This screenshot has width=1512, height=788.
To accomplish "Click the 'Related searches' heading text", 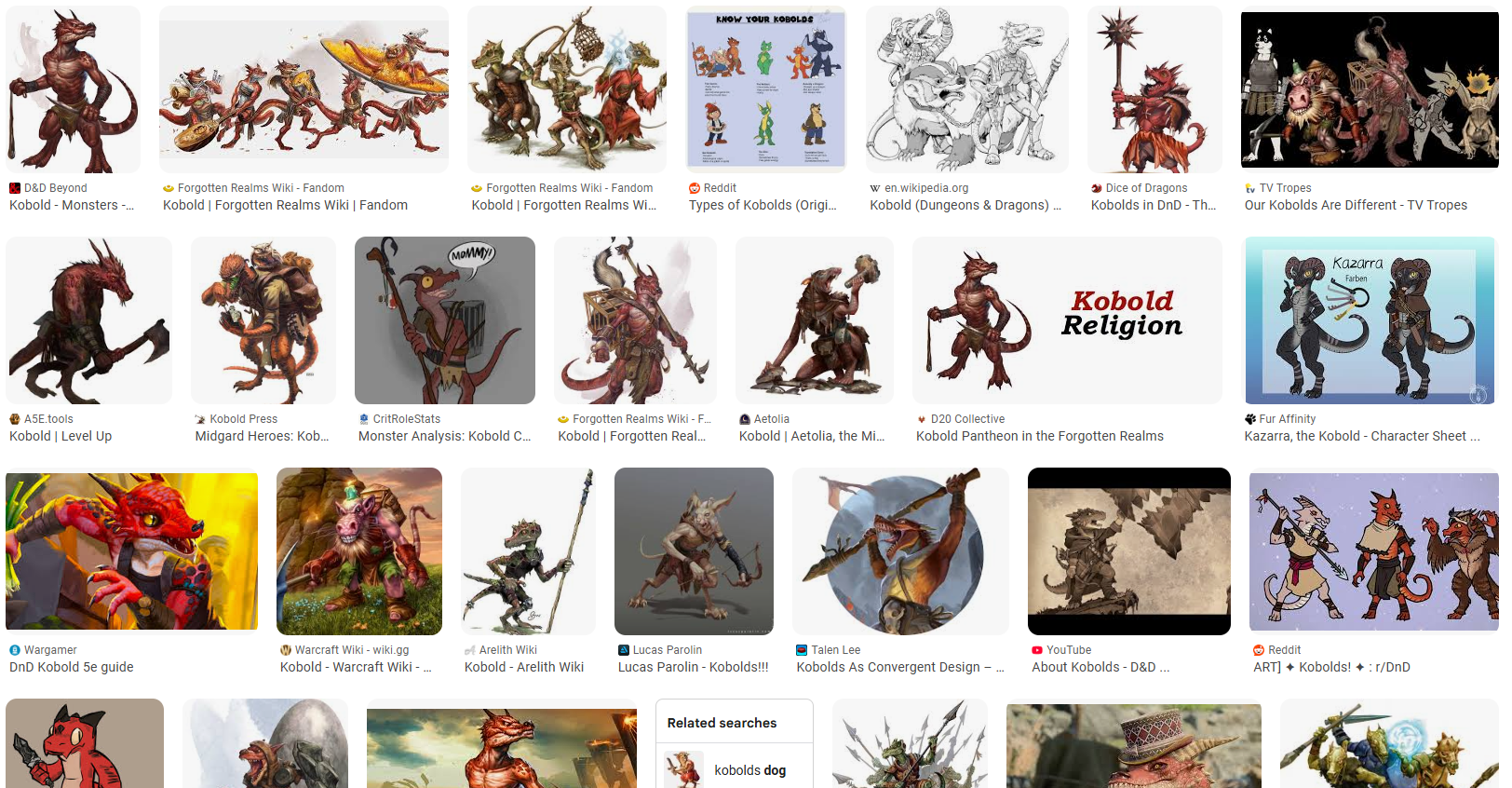I will tap(722, 723).
